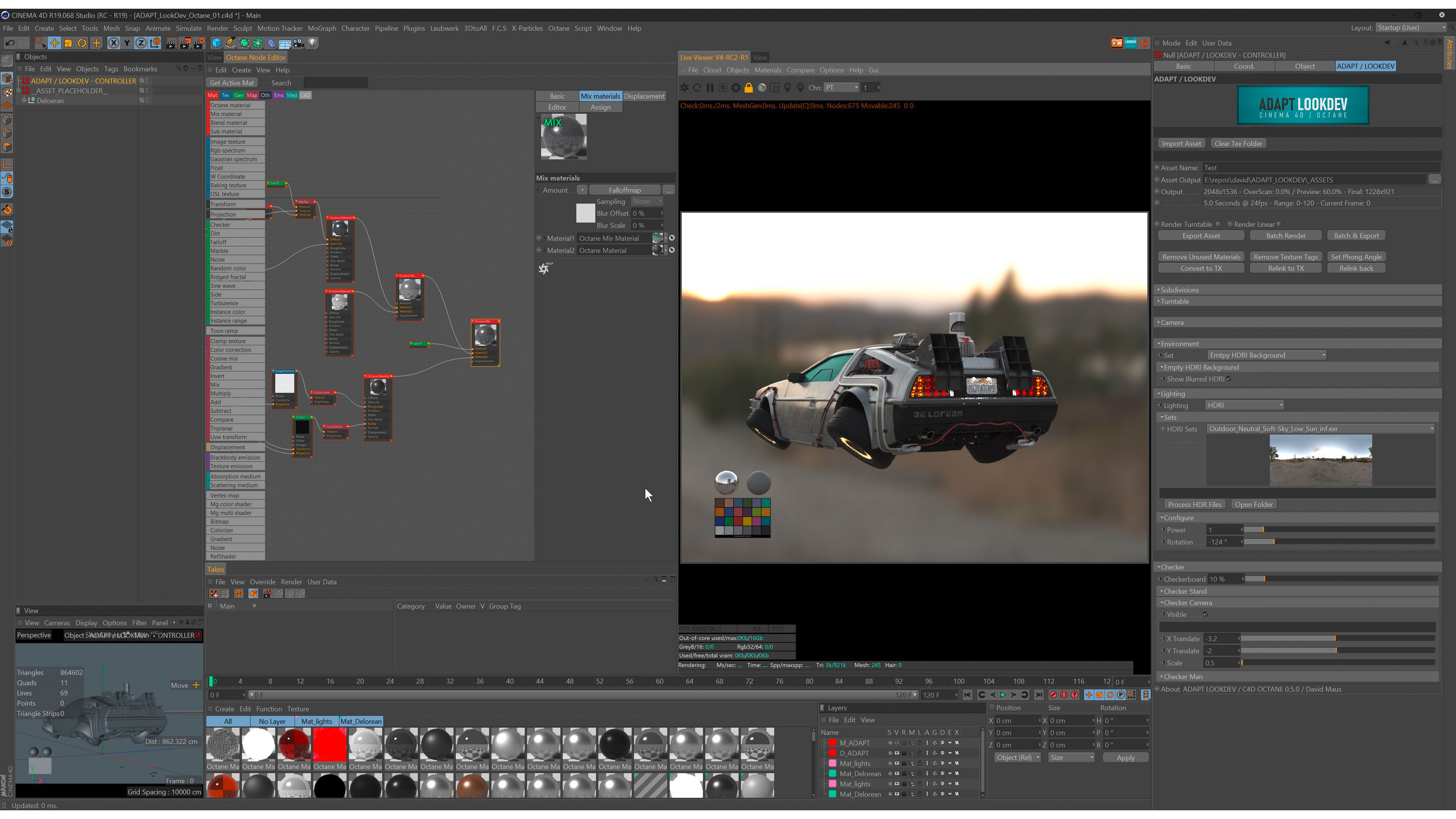This screenshot has height=819, width=1456.
Task: Click the Batch Render button
Action: (x=1286, y=236)
